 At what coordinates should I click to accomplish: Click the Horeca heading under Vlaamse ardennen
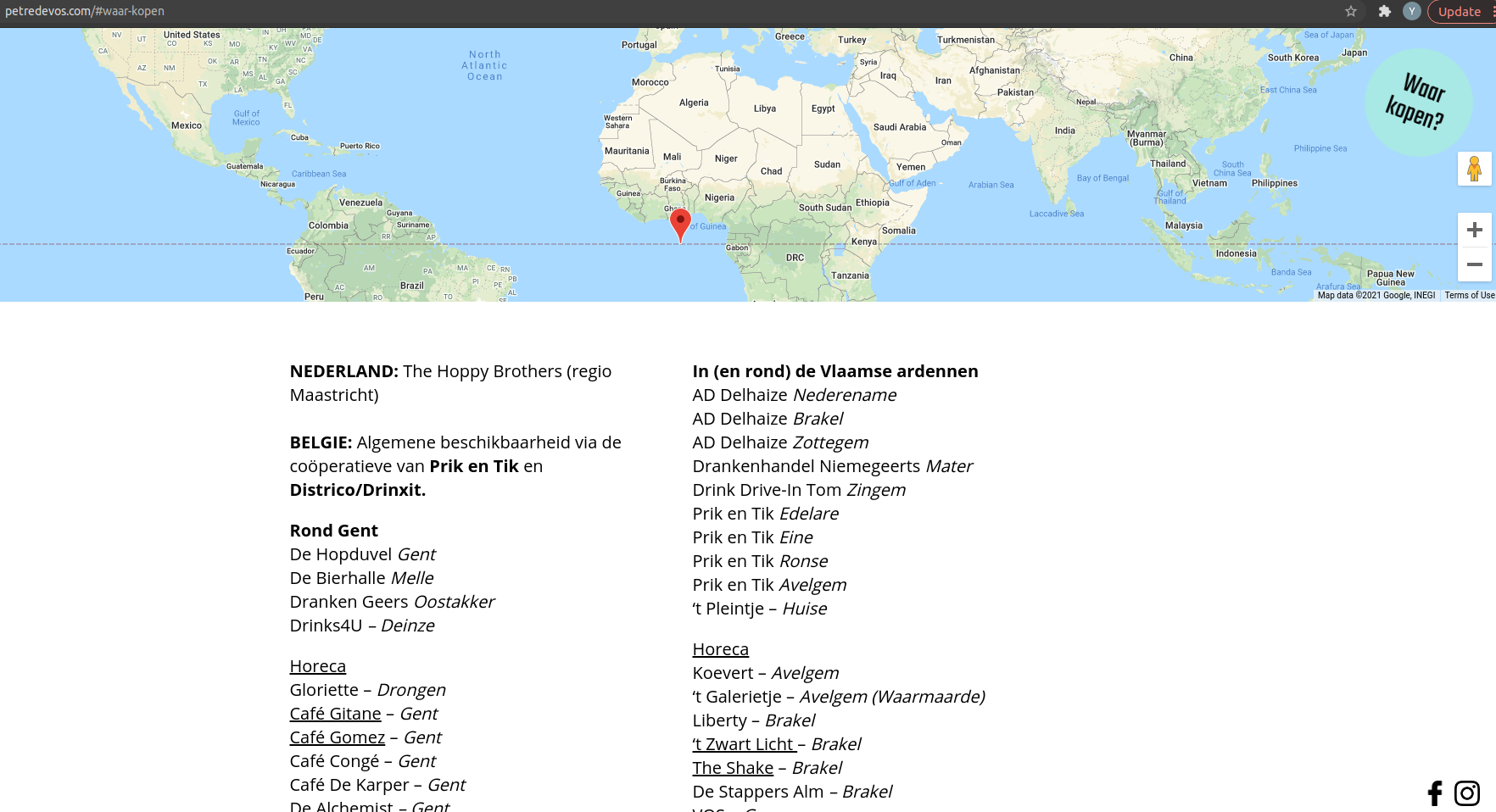[x=721, y=649]
